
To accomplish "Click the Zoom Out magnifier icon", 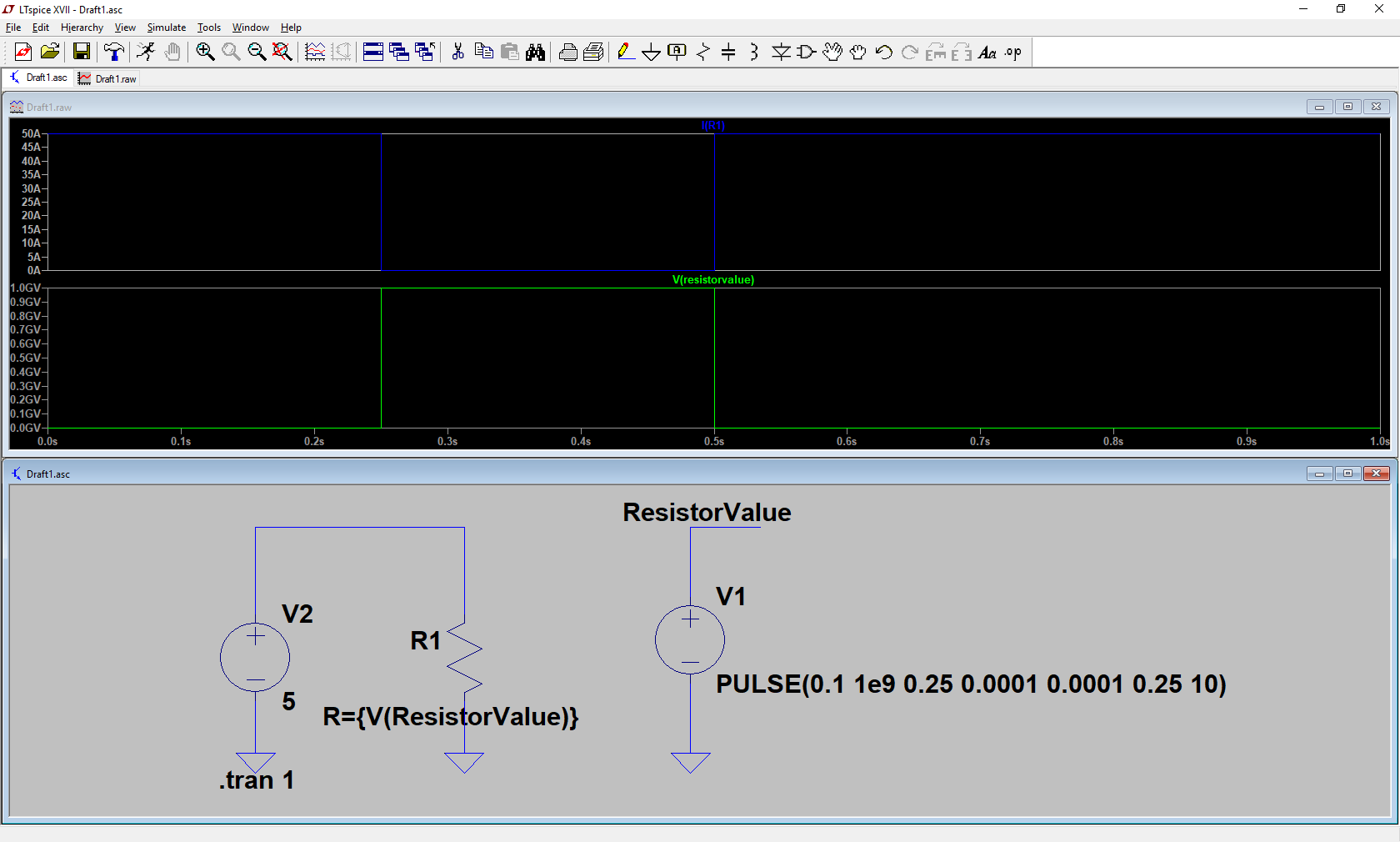I will 257,52.
